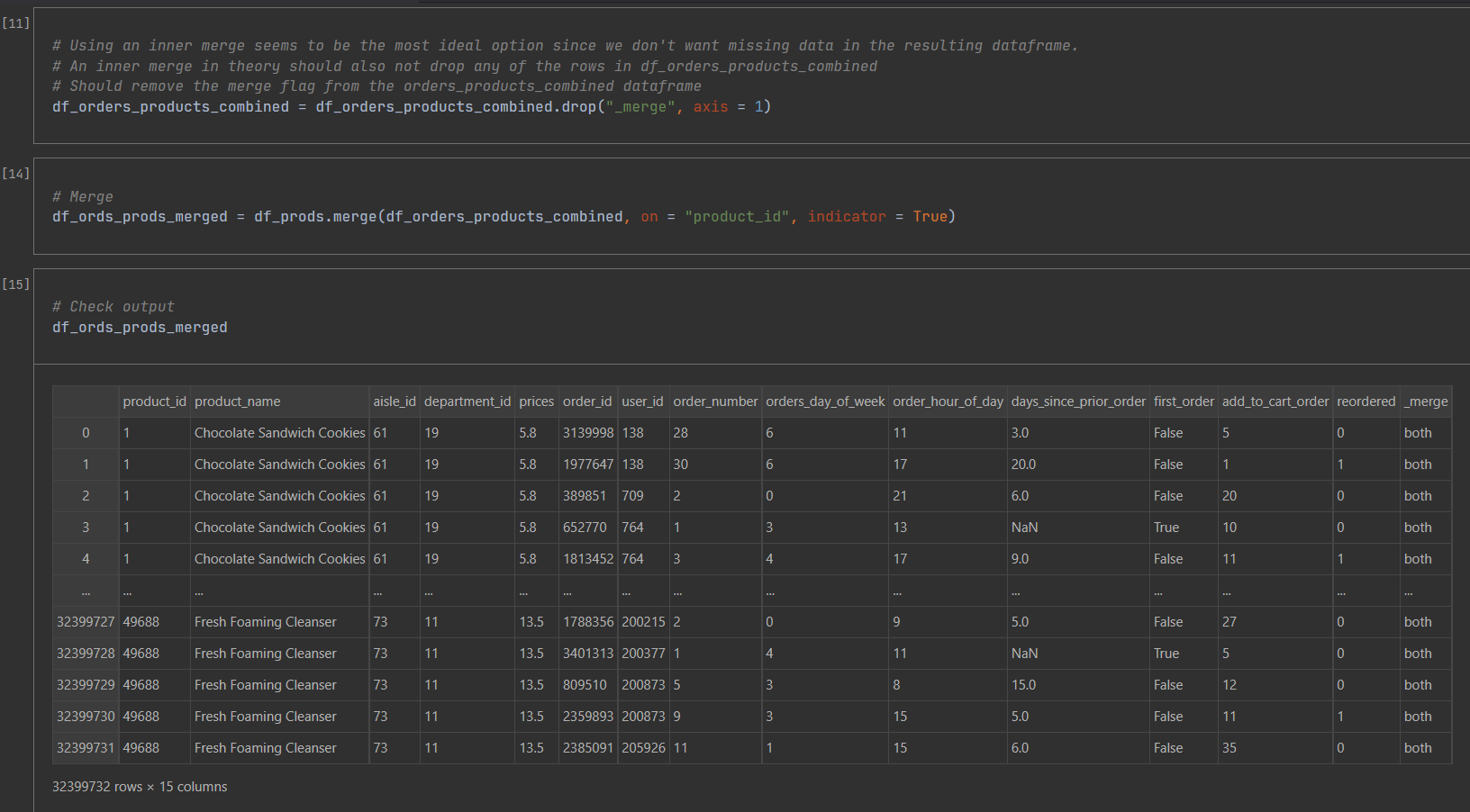Click the row index 0
Screen dimensions: 1470x812
click(86, 433)
